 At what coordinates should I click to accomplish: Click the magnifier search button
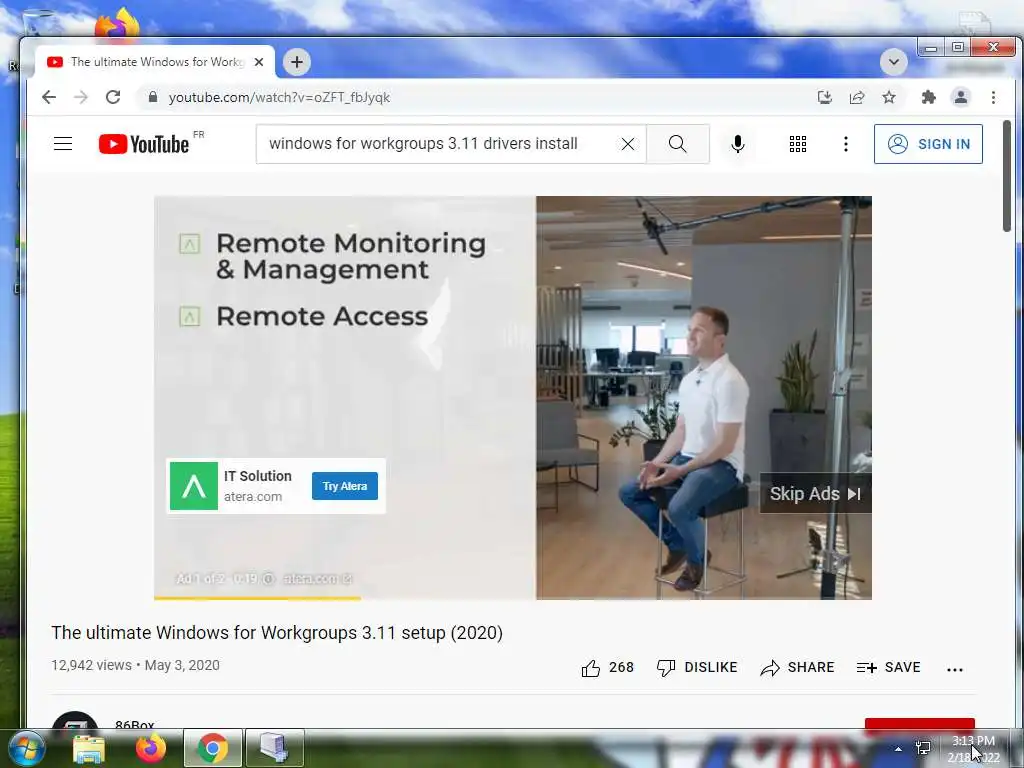coord(678,144)
